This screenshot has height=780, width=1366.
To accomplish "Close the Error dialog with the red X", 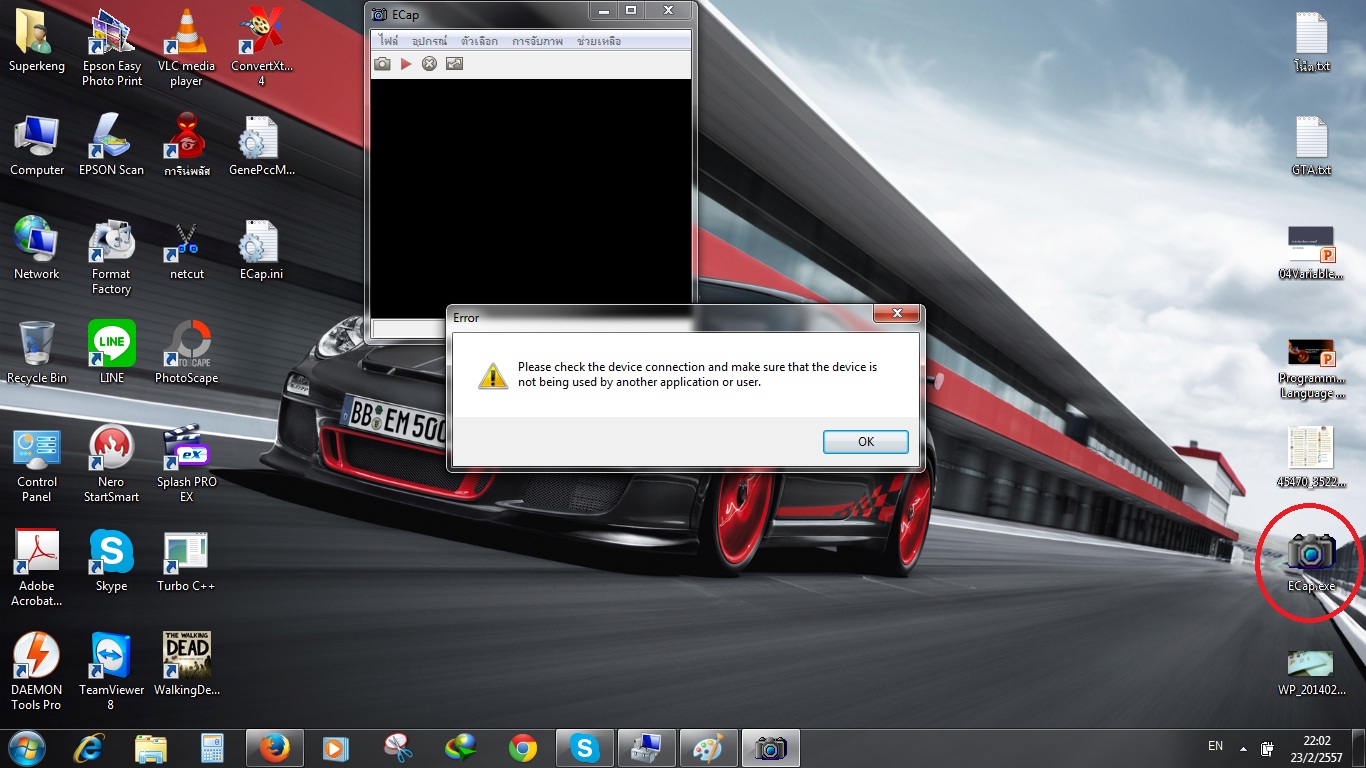I will click(x=896, y=315).
